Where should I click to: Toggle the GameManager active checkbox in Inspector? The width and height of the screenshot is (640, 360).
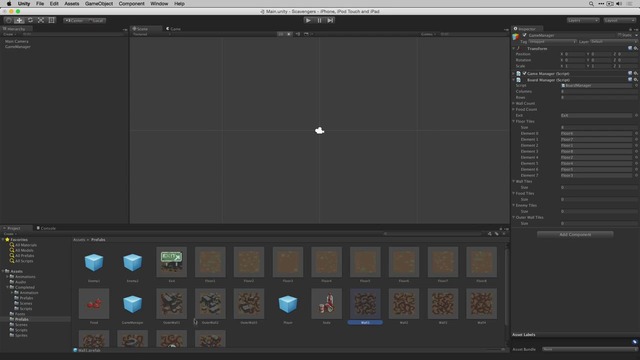tap(524, 36)
